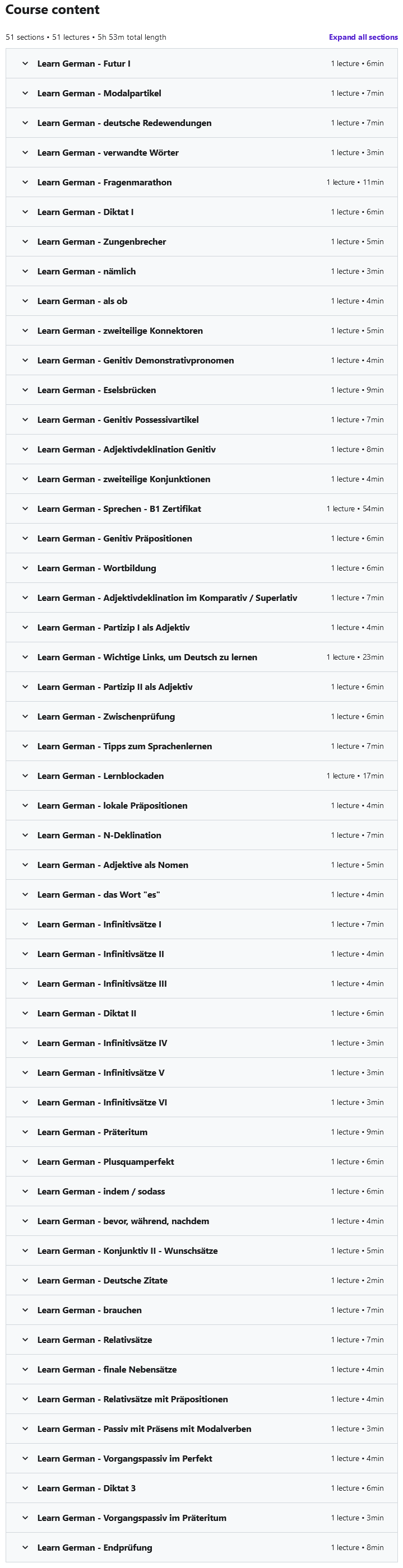Click chevron icon next to Diktat 3

tap(25, 1488)
